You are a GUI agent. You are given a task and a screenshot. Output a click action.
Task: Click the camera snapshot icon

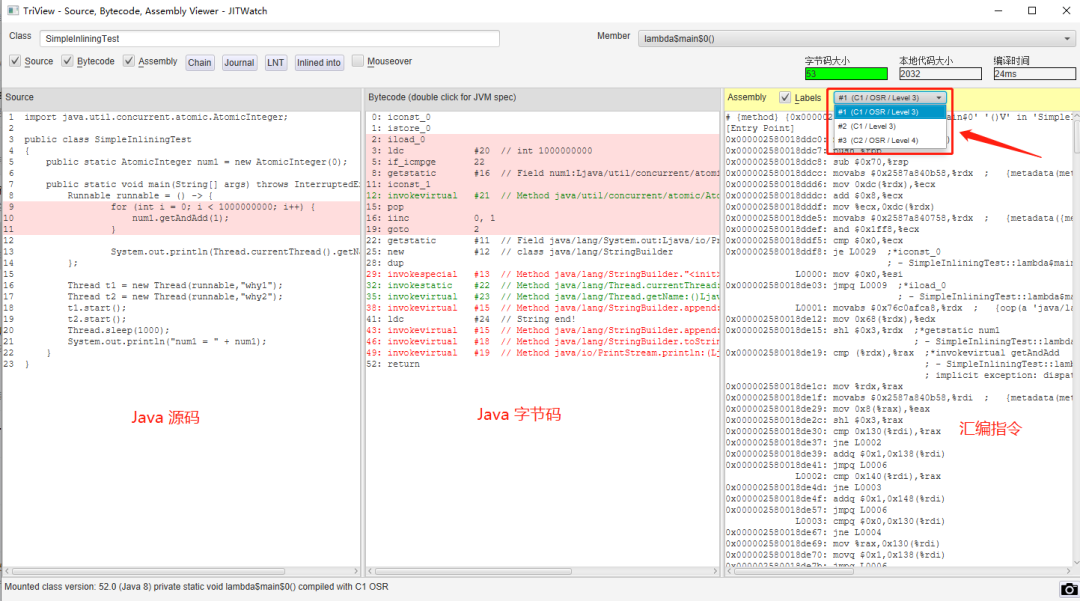[x=1068, y=589]
